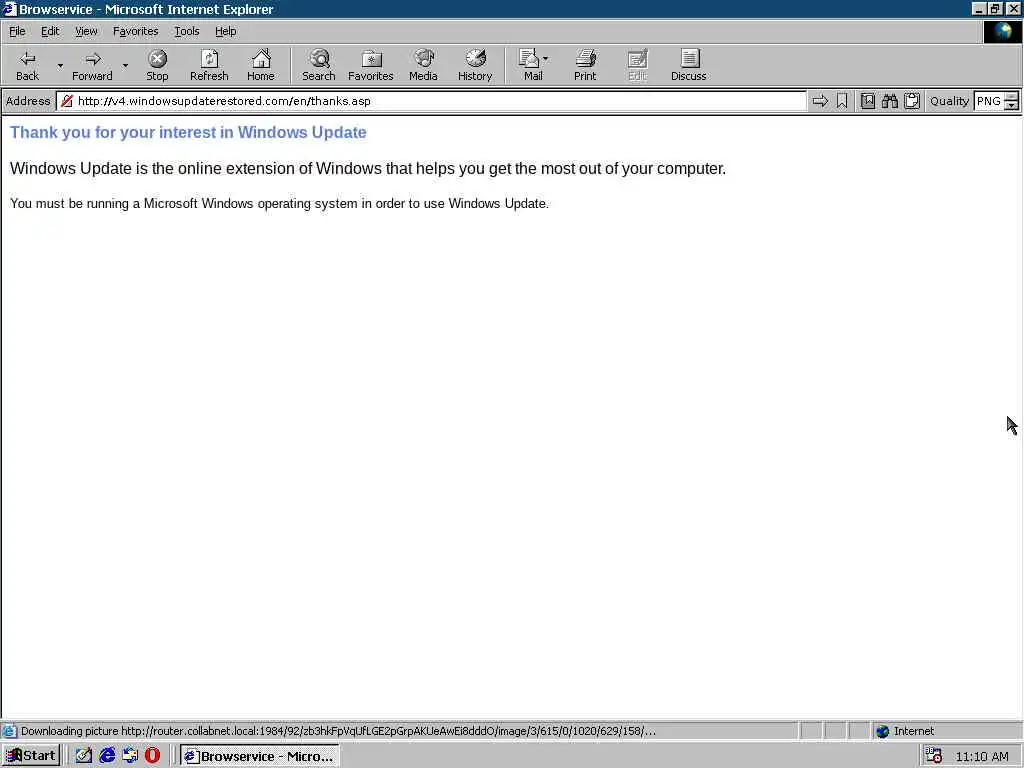Launch Outlook Express from quick launch
Image resolution: width=1024 pixels, height=768 pixels.
click(130, 756)
